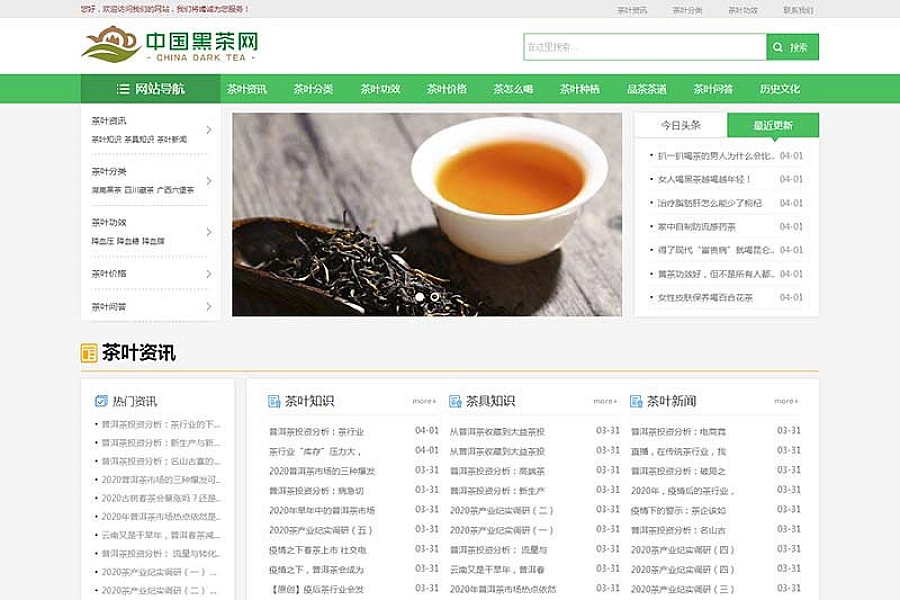Click the 茶叶知识 column icon

(274, 401)
